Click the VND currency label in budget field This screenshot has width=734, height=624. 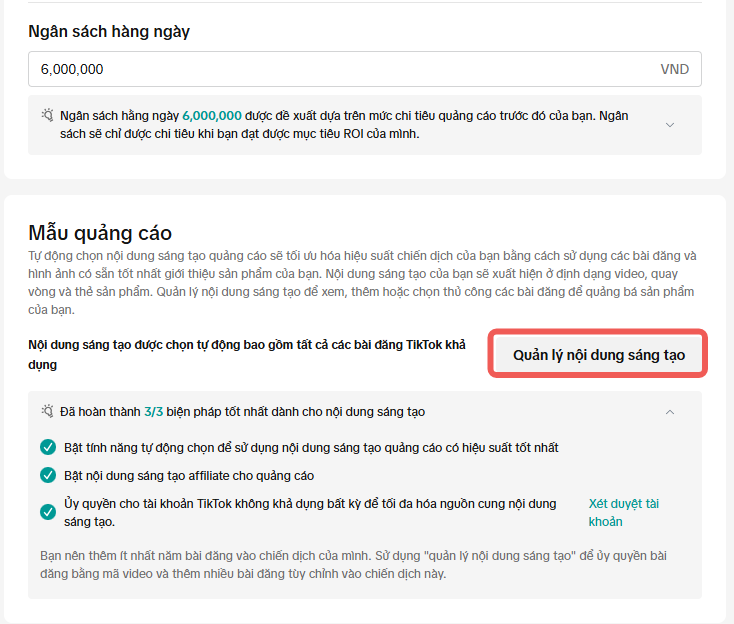click(x=675, y=69)
